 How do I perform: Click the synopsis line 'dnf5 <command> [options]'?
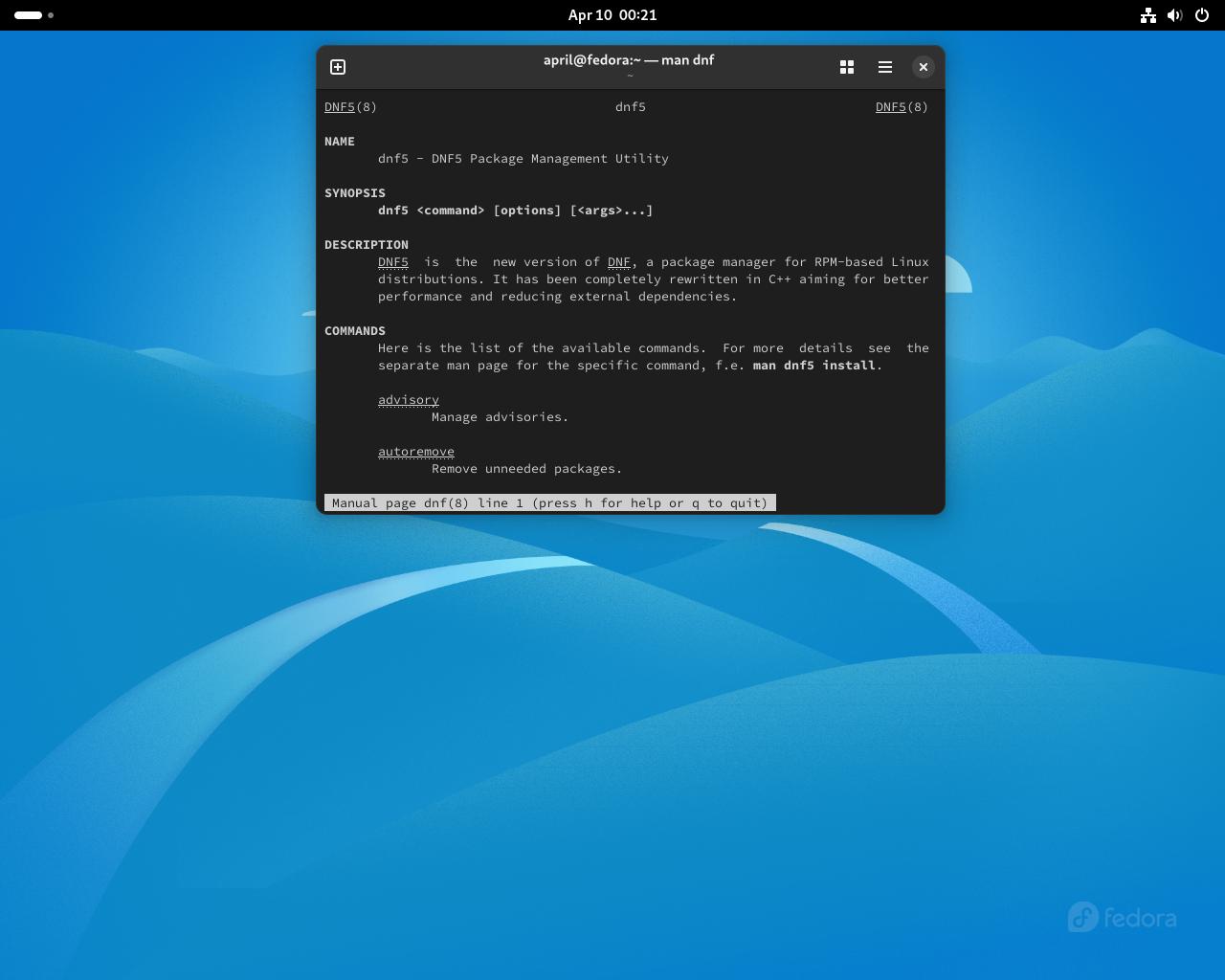tap(516, 211)
